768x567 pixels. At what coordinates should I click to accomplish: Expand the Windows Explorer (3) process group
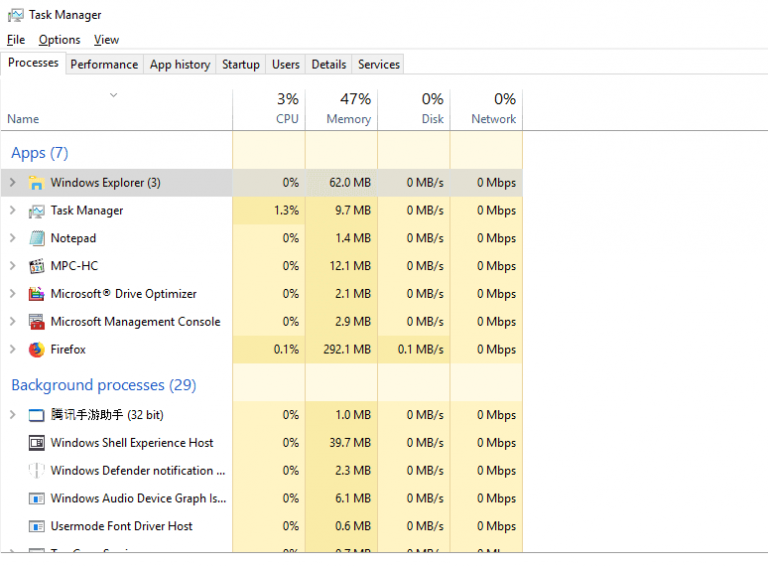[x=13, y=183]
